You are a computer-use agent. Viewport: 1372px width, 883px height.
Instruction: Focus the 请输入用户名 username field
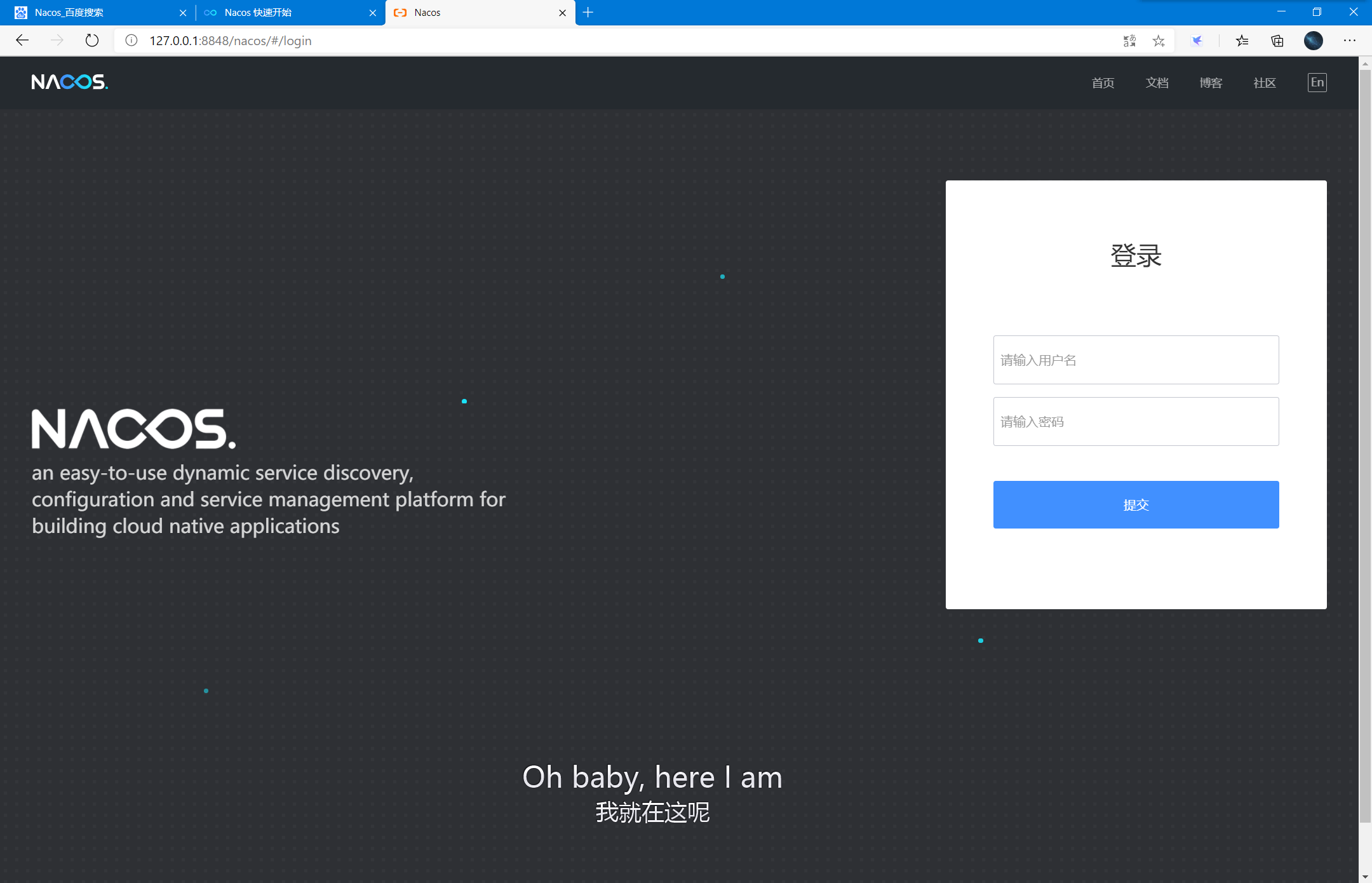click(x=1136, y=360)
